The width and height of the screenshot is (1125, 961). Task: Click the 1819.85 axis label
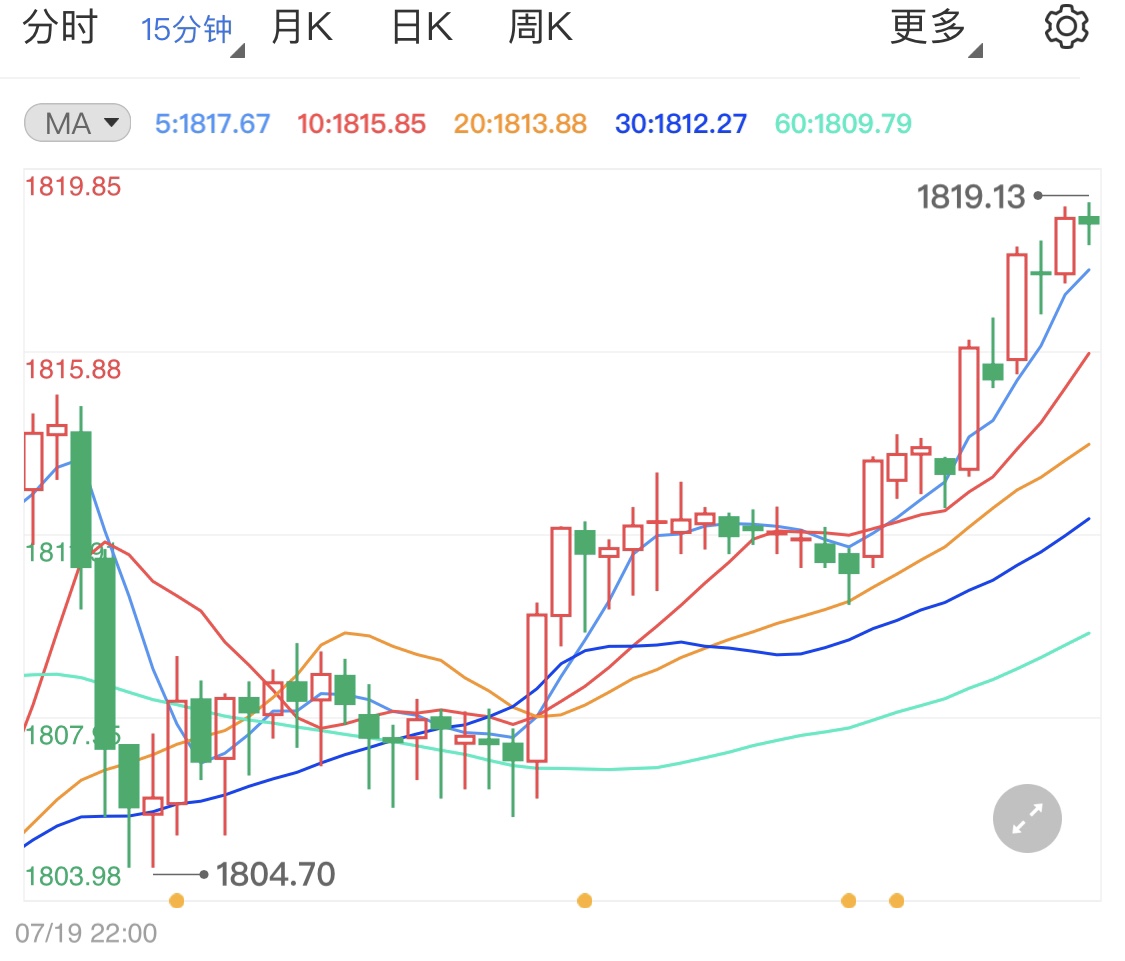point(73,187)
